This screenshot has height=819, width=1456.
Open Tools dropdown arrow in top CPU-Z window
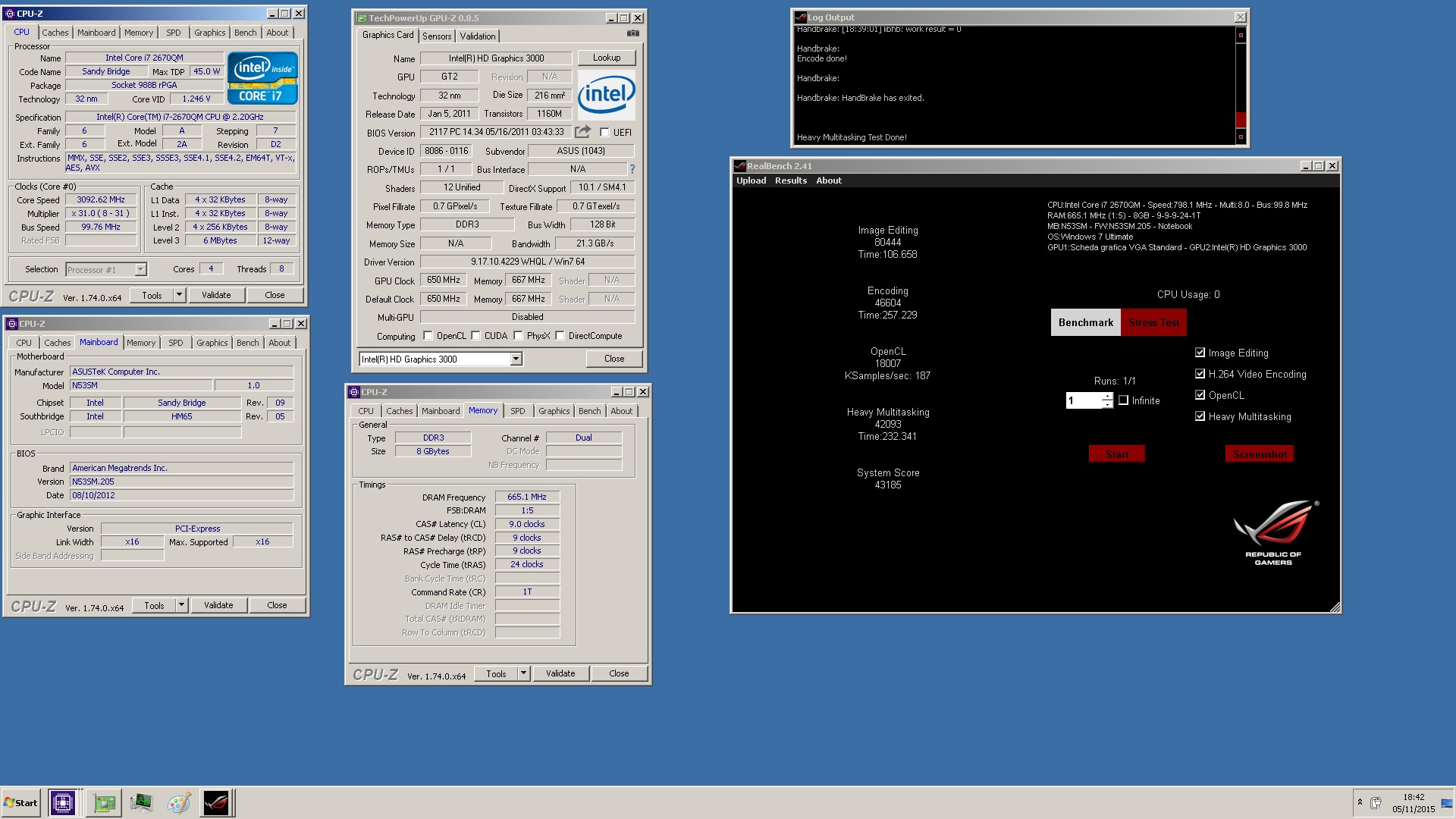179,295
